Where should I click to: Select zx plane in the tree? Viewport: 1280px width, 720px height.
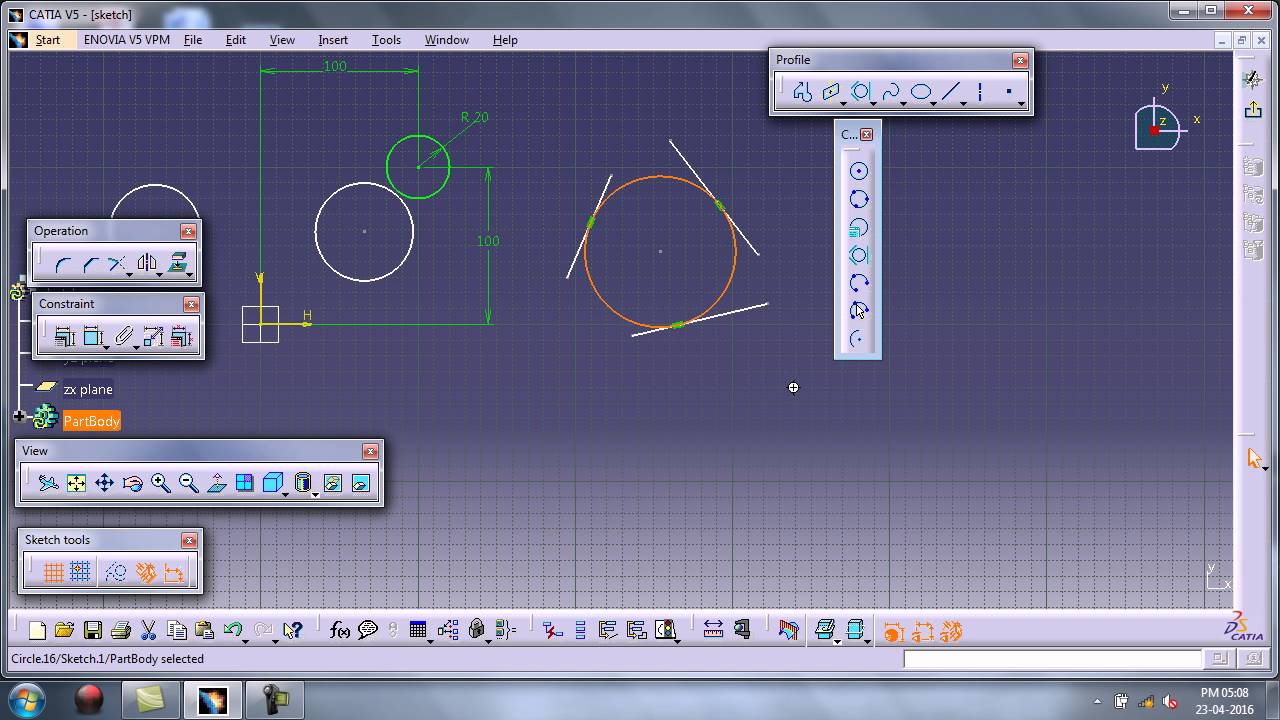(88, 389)
